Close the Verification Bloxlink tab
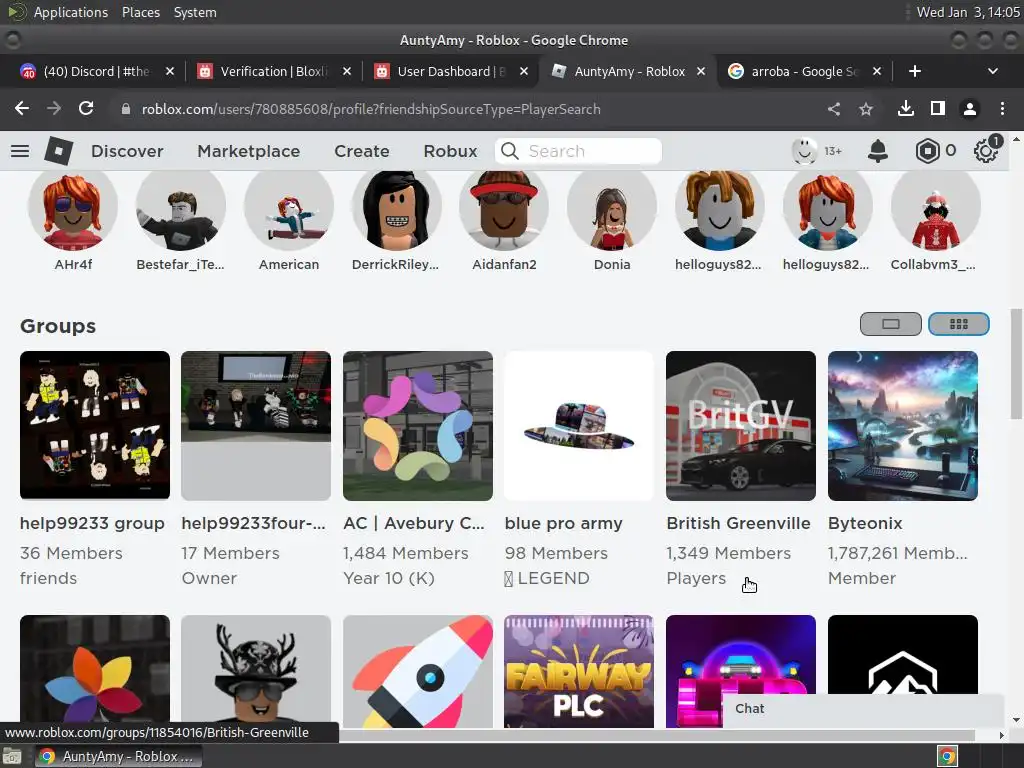The width and height of the screenshot is (1024, 768). click(x=347, y=71)
